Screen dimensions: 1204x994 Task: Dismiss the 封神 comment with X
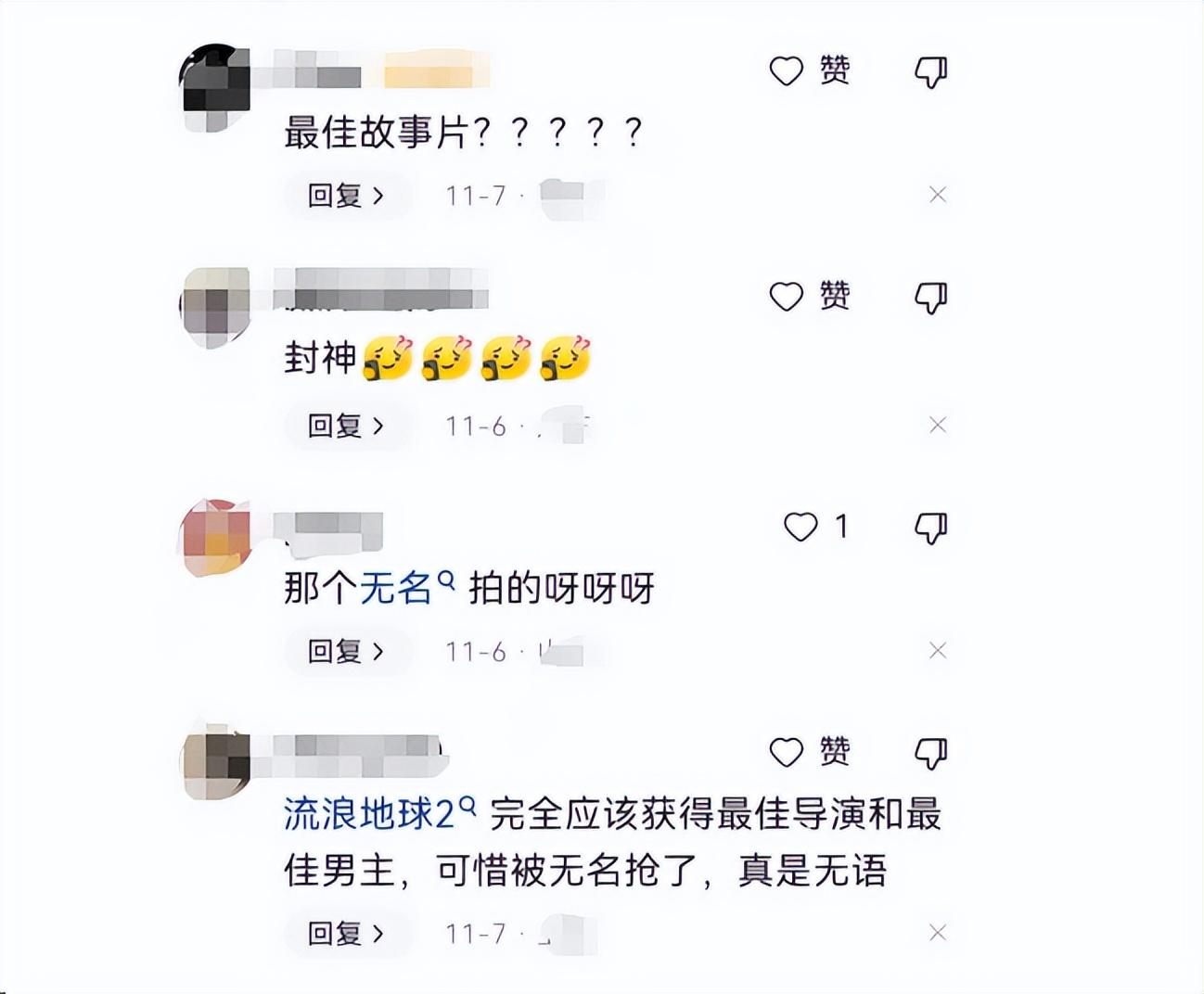pos(938,425)
